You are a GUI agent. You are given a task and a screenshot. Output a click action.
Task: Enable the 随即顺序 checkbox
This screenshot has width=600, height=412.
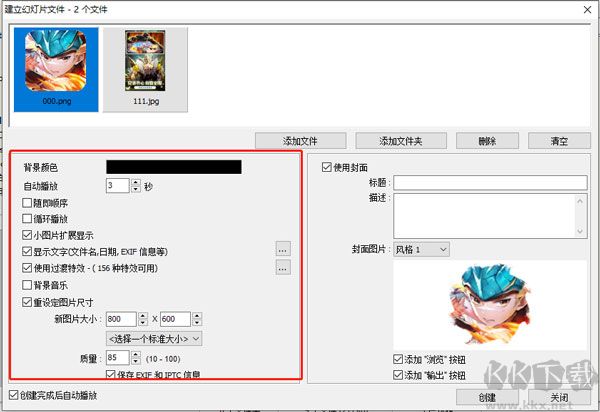[x=27, y=203]
